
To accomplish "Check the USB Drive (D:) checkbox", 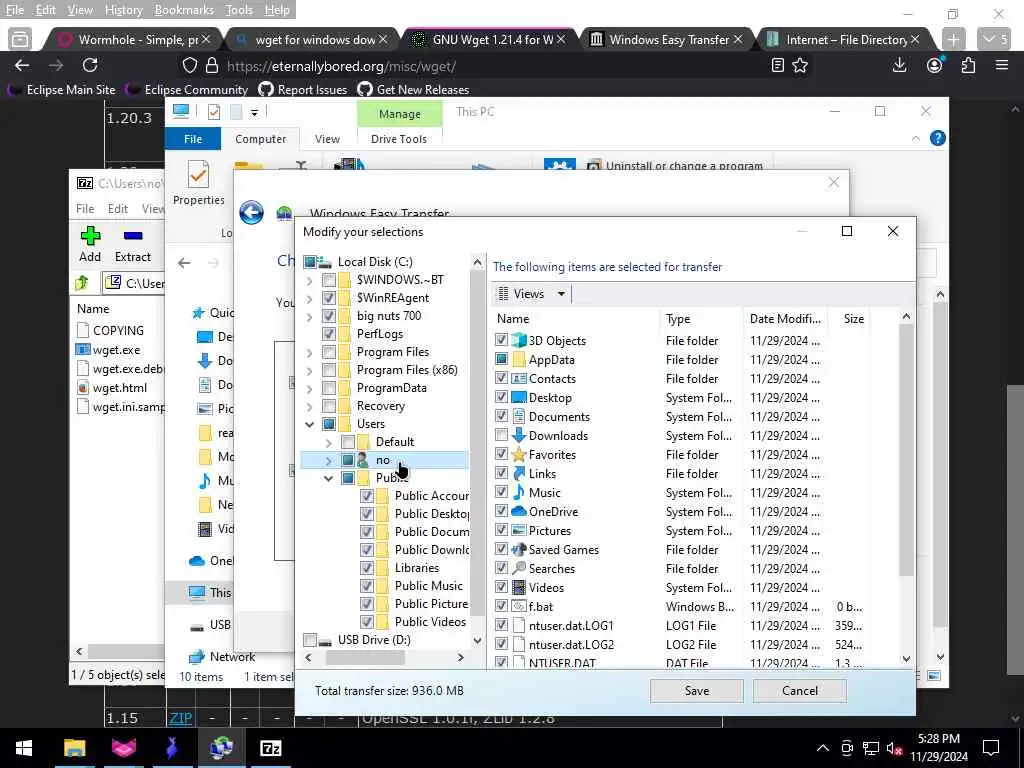I will click(x=310, y=640).
